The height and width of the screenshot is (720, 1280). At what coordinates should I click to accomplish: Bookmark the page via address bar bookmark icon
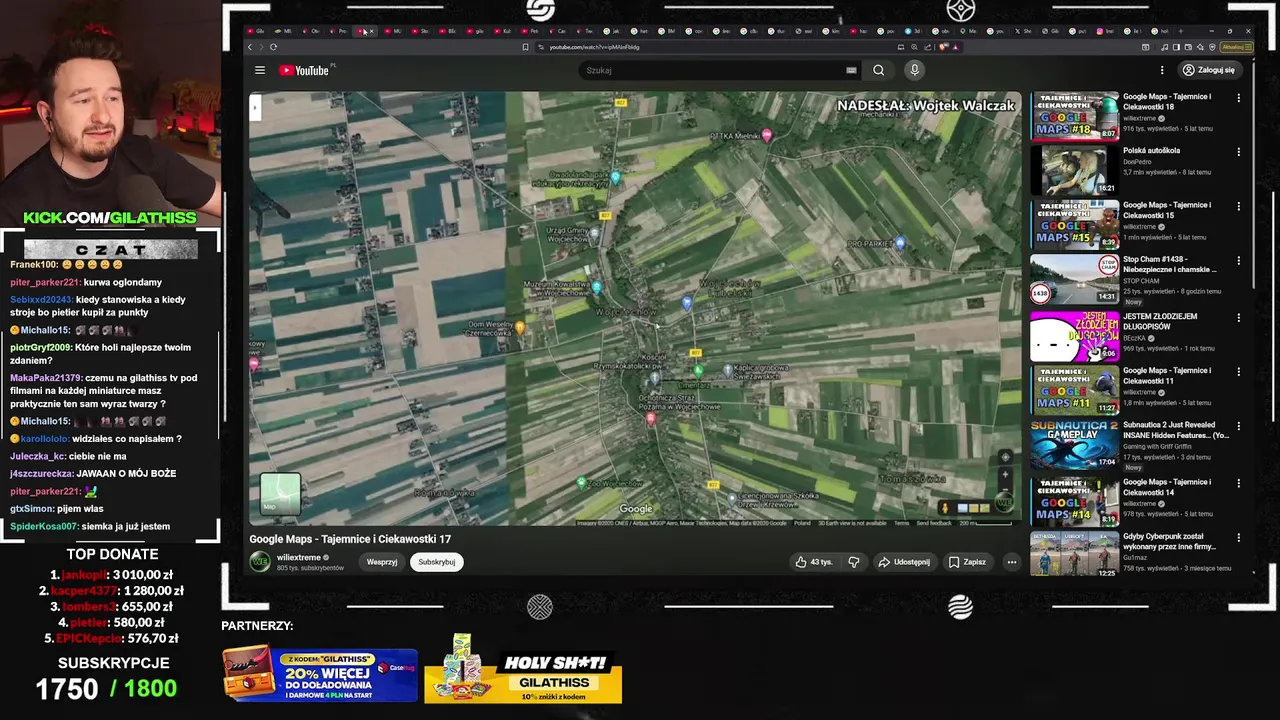[x=525, y=47]
